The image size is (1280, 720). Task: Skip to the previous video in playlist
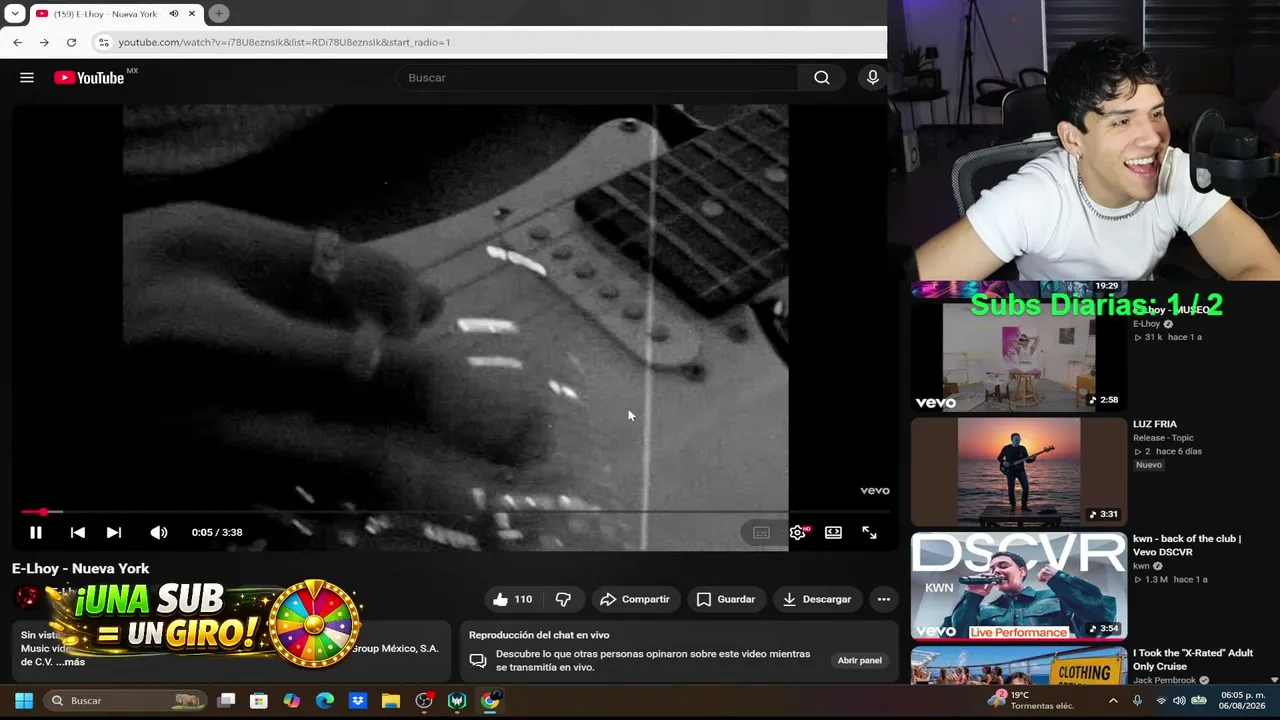click(77, 533)
